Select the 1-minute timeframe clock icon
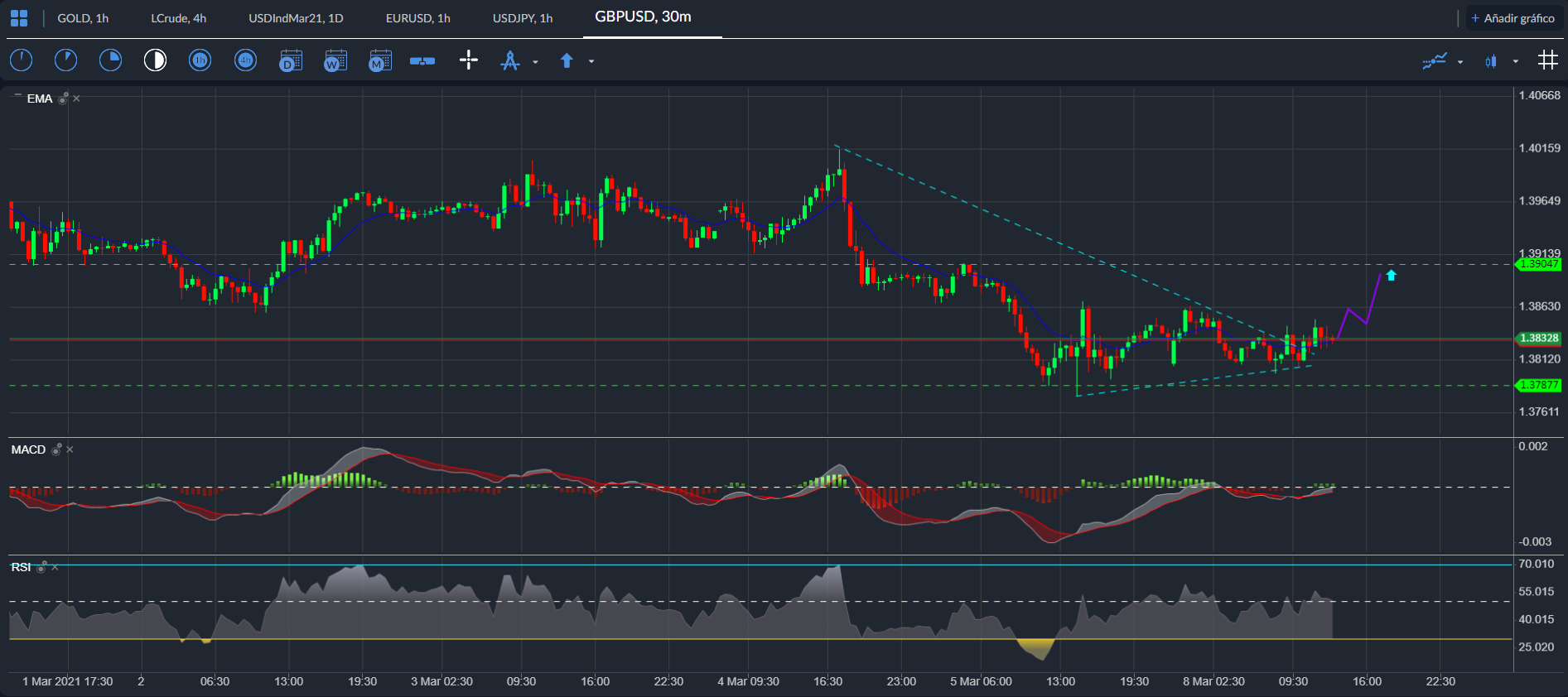 pos(21,60)
